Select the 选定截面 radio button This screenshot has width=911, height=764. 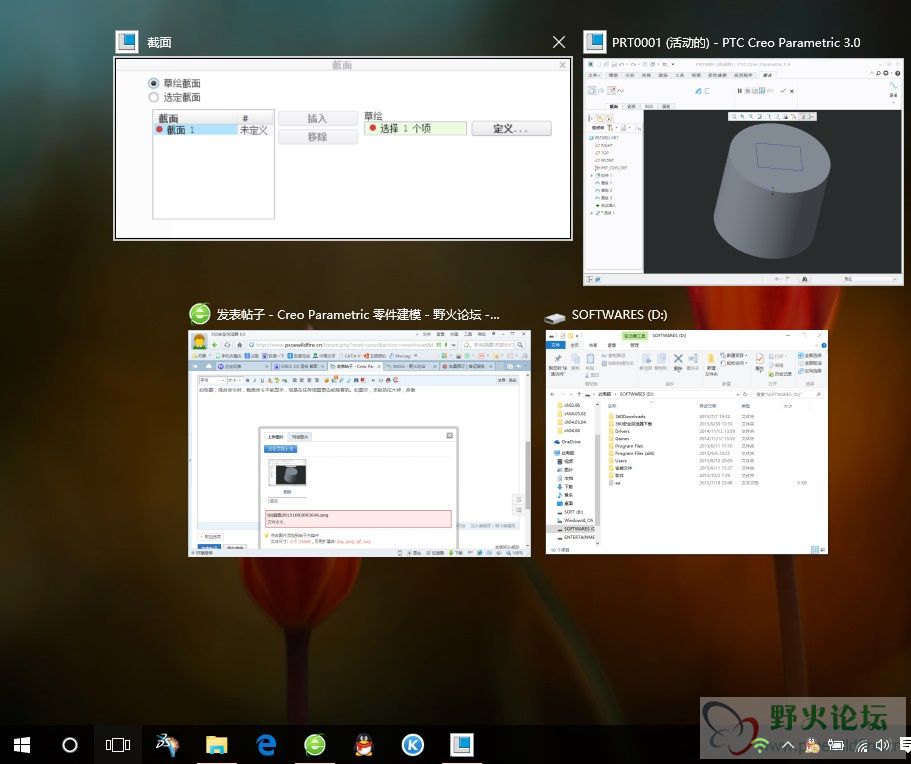(x=153, y=97)
